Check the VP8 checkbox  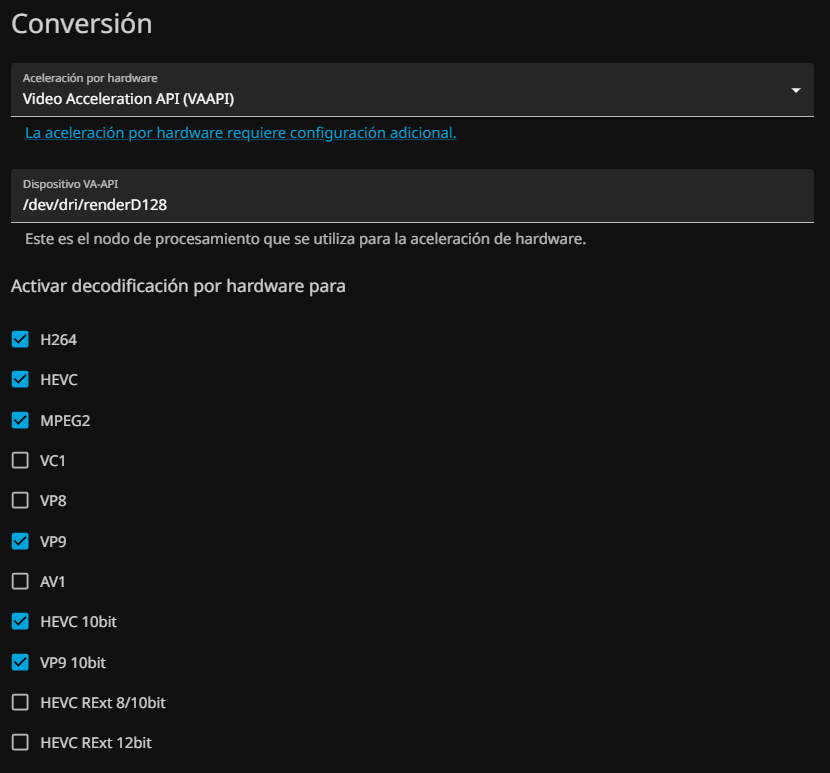pyautogui.click(x=20, y=500)
